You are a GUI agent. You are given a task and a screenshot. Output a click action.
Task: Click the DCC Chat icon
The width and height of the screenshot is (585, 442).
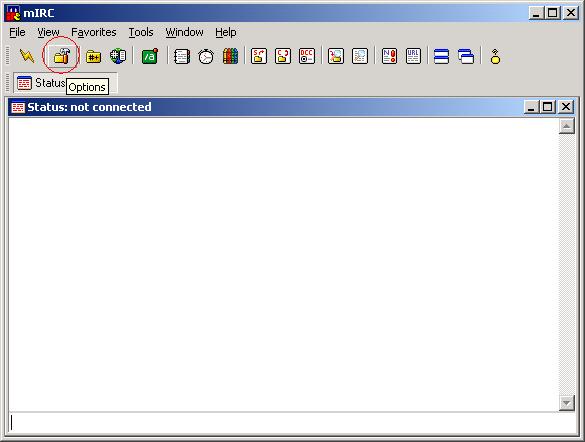click(283, 56)
